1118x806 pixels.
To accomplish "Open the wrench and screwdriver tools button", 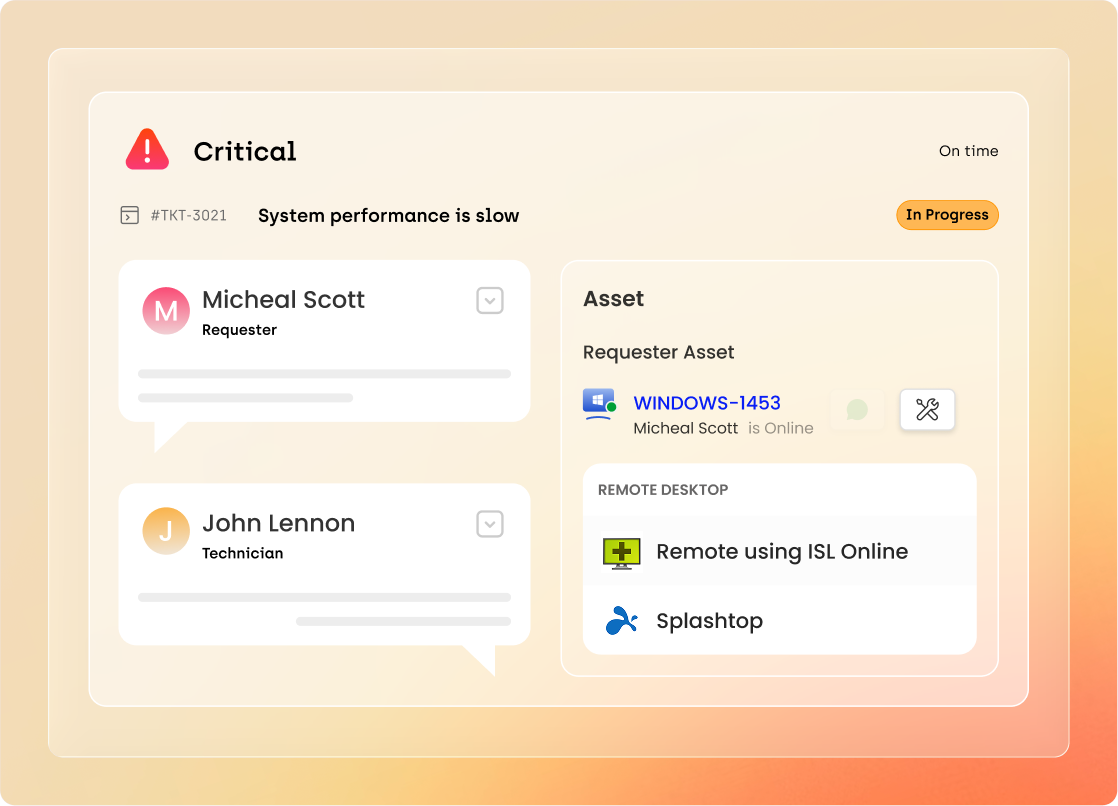I will pos(927,409).
